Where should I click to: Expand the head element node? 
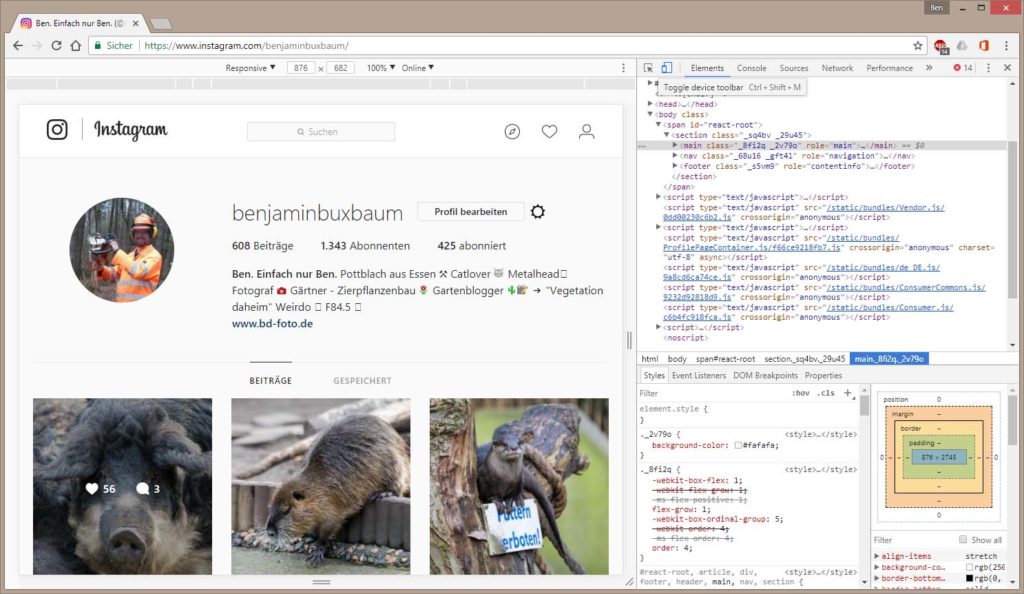[650, 104]
